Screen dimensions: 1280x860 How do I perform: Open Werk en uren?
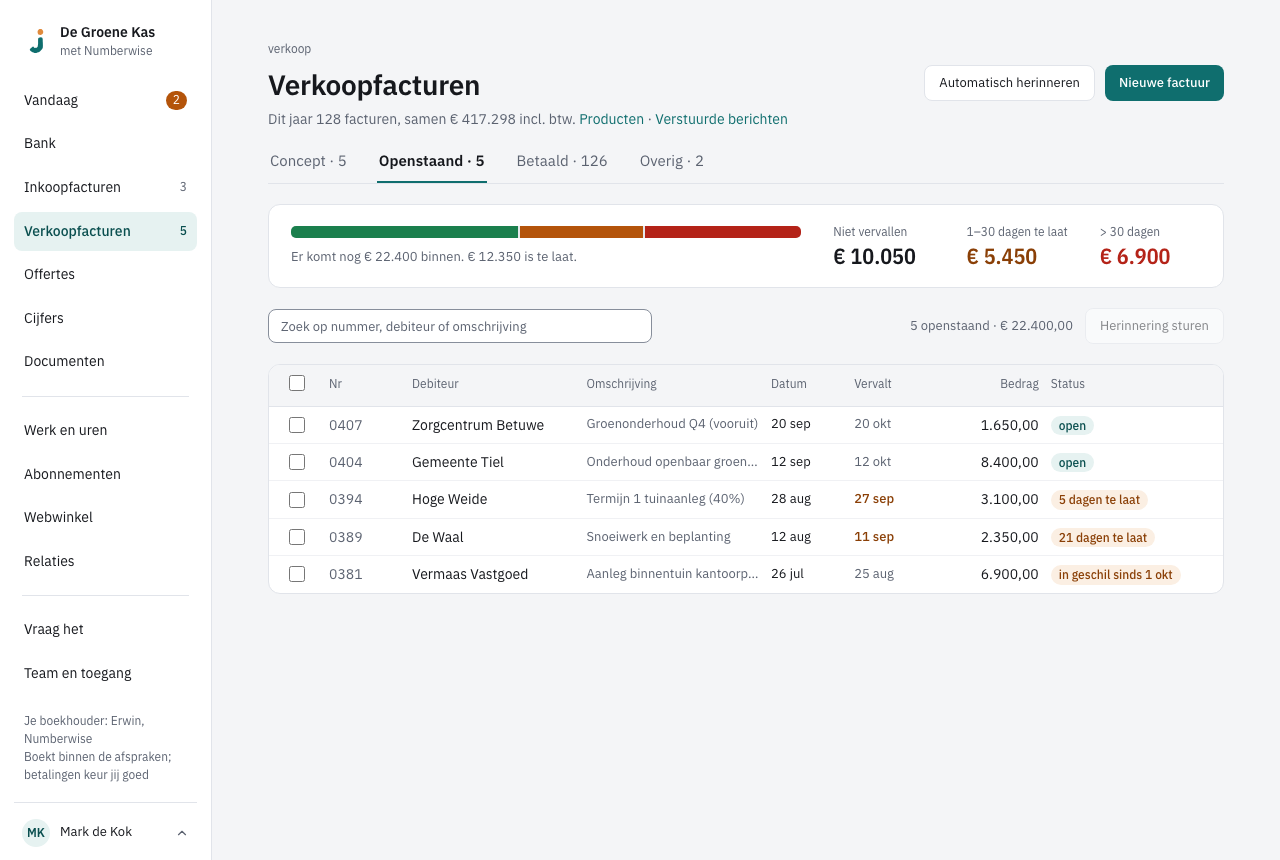click(105, 430)
